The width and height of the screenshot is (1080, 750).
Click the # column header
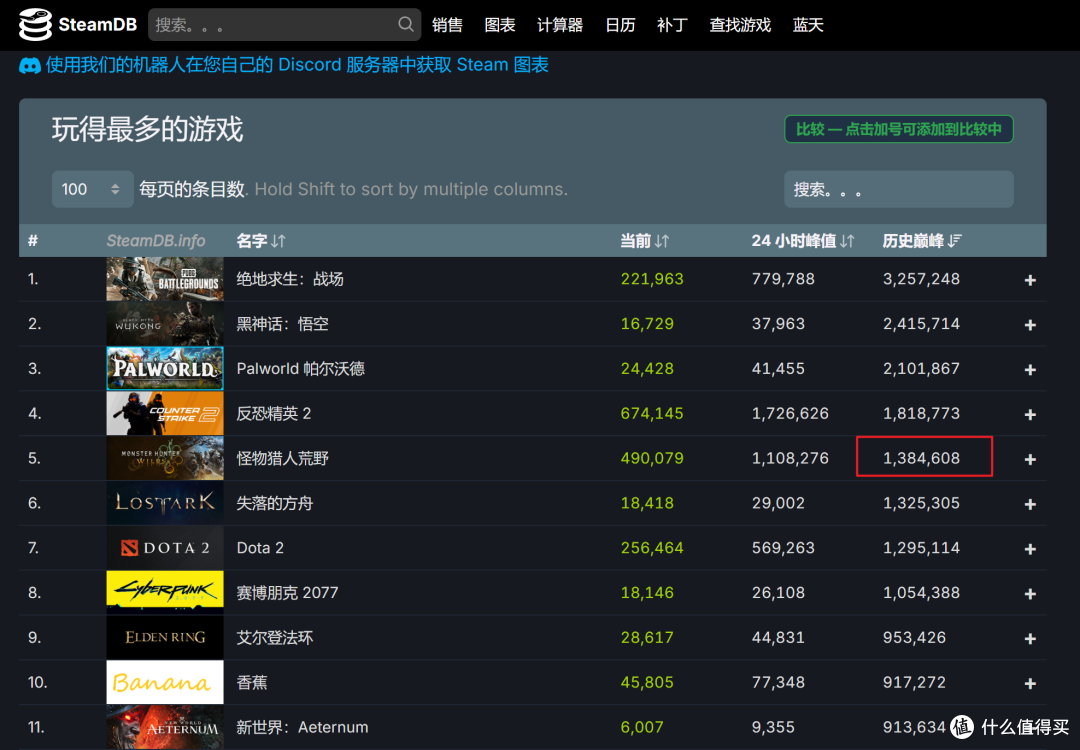[x=33, y=241]
